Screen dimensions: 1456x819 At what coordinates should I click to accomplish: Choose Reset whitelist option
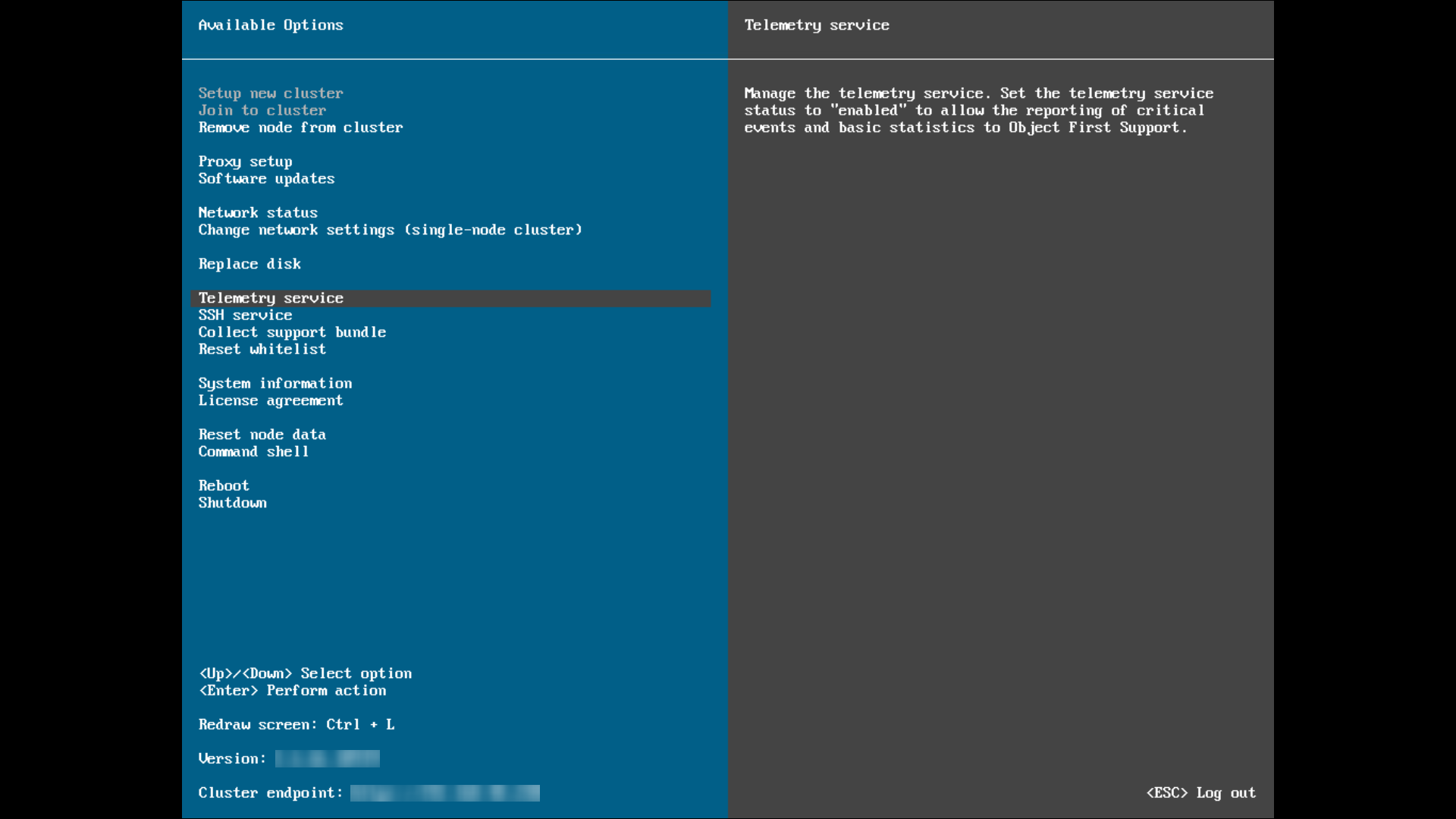point(262,350)
